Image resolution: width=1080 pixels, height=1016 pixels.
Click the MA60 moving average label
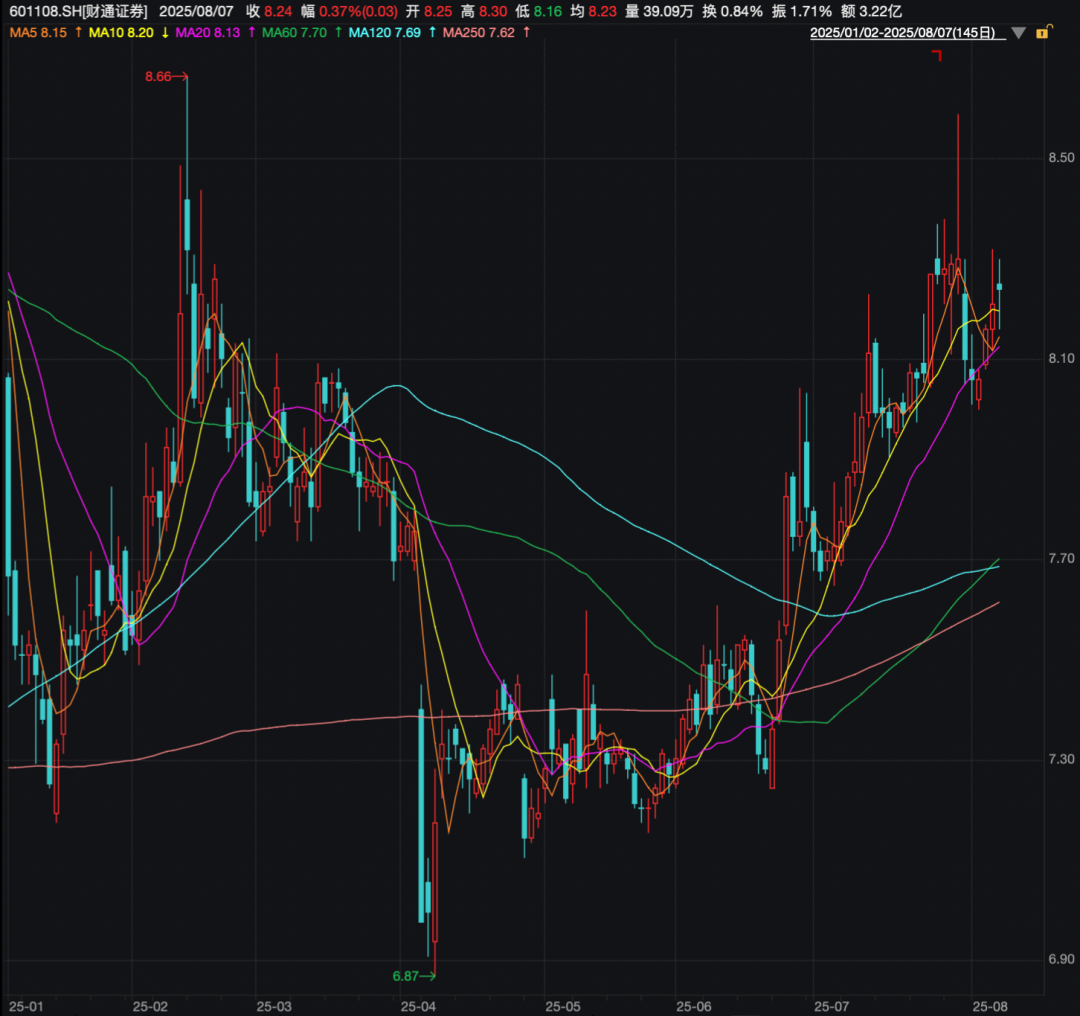click(x=291, y=33)
